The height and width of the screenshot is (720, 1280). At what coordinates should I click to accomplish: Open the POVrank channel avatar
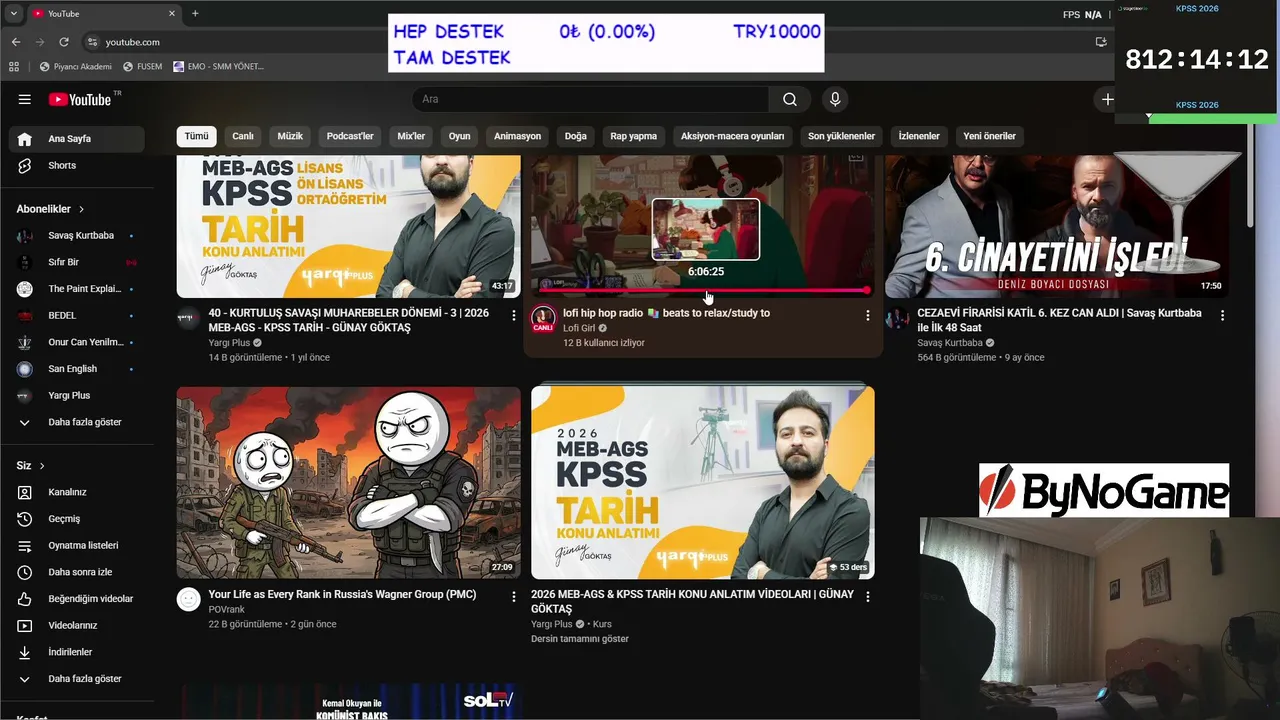(x=188, y=599)
